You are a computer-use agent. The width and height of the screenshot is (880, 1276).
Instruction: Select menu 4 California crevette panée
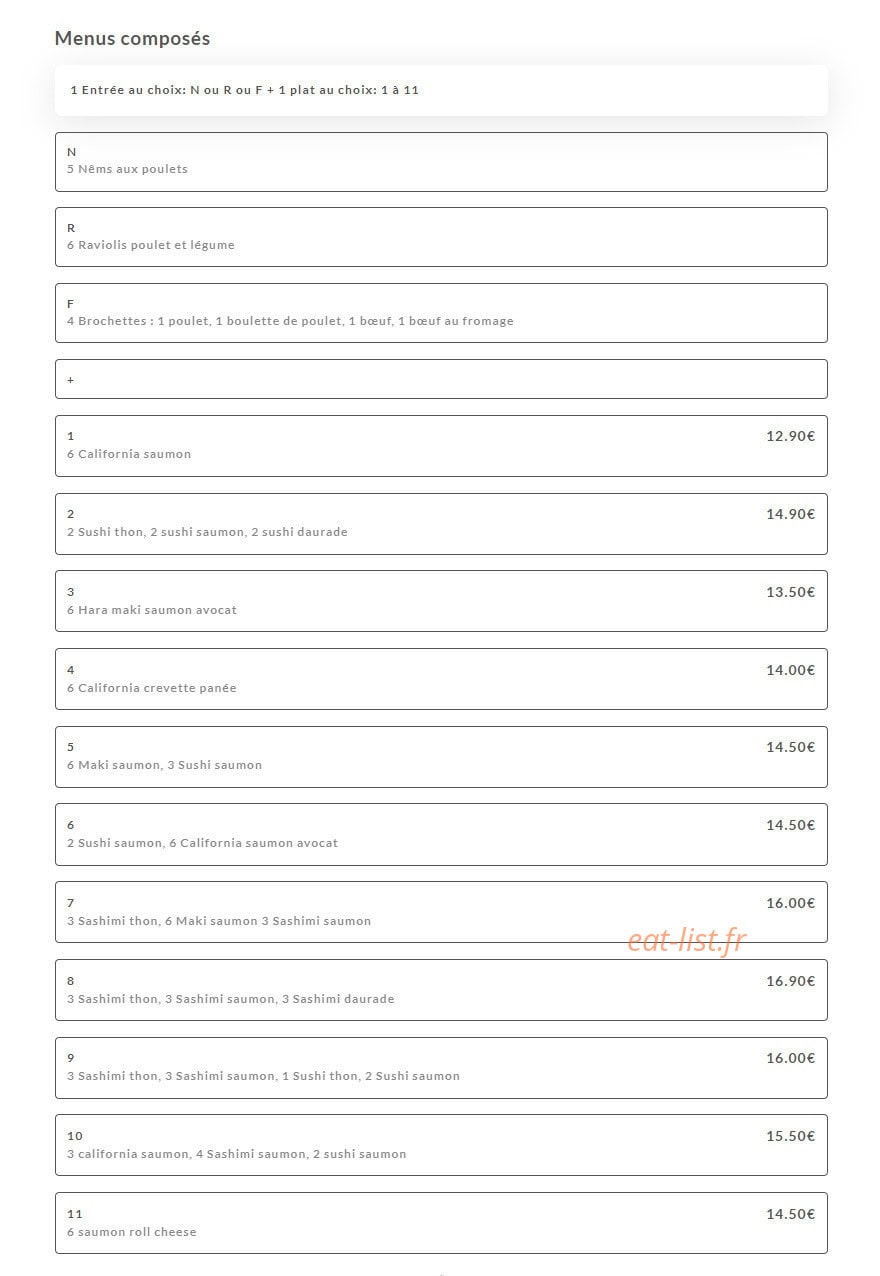tap(441, 679)
